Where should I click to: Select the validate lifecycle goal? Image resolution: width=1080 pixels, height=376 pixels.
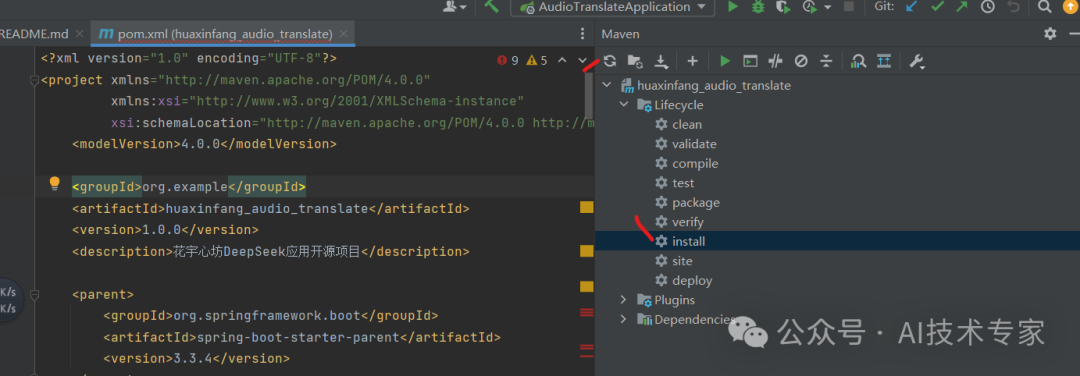click(x=694, y=144)
